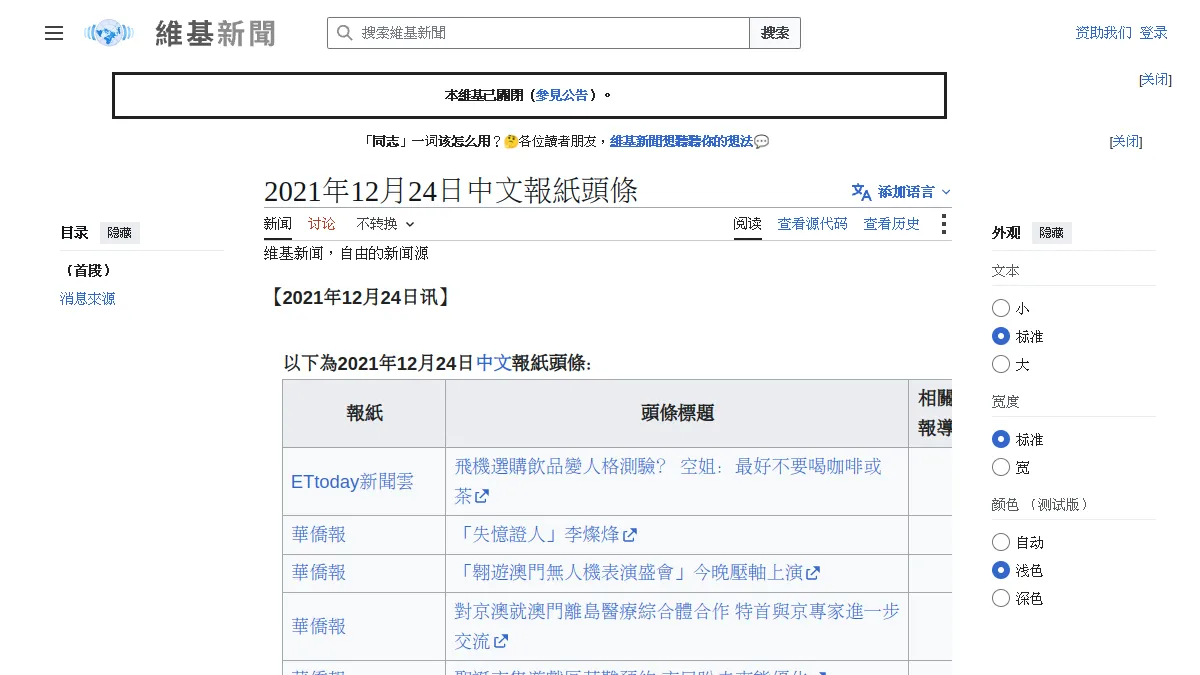Viewport: 1200px width, 675px height.
Task: Click the page title 2021年12月24日中文報紙頭條
Action: click(x=451, y=190)
